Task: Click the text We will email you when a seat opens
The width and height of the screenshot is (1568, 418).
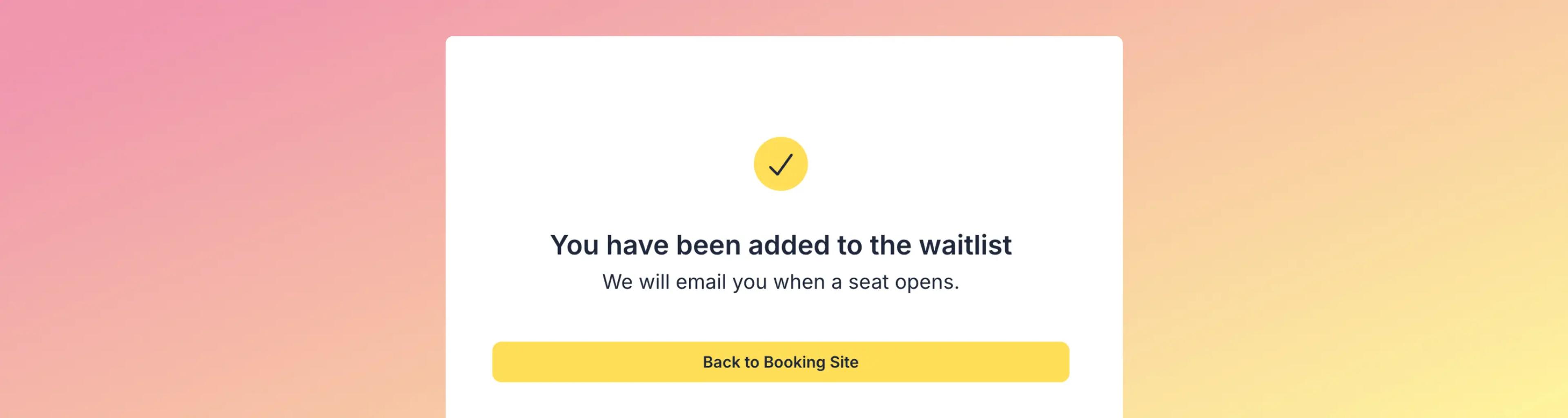Action: (x=781, y=282)
